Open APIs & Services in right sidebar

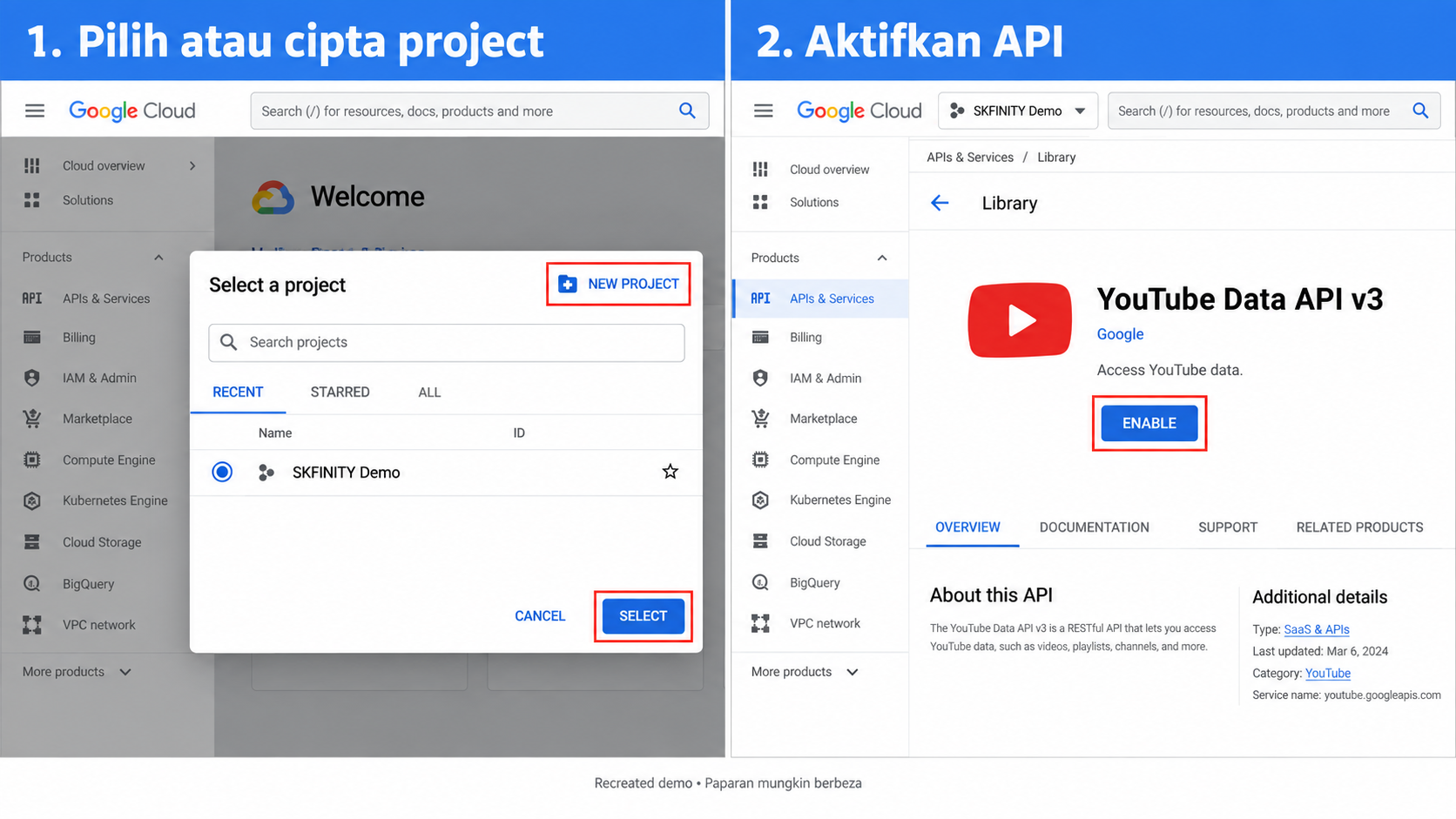pyautogui.click(x=820, y=299)
